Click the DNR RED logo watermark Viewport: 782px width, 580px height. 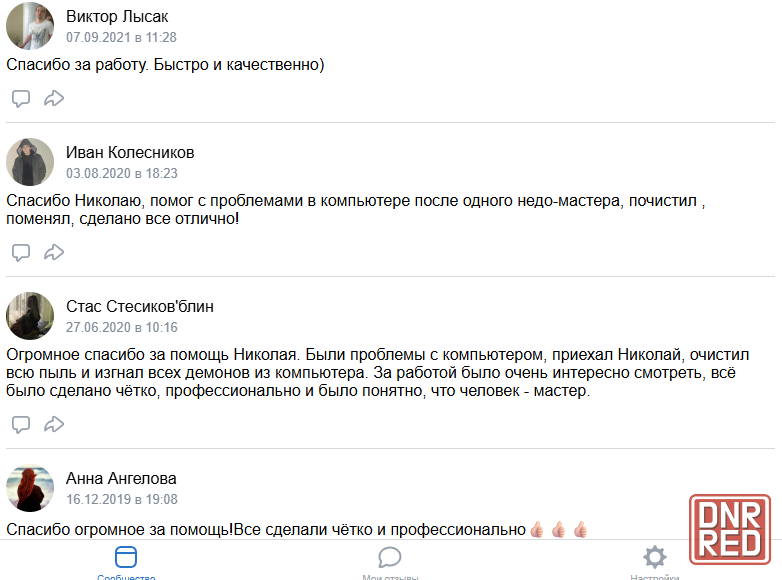point(730,529)
